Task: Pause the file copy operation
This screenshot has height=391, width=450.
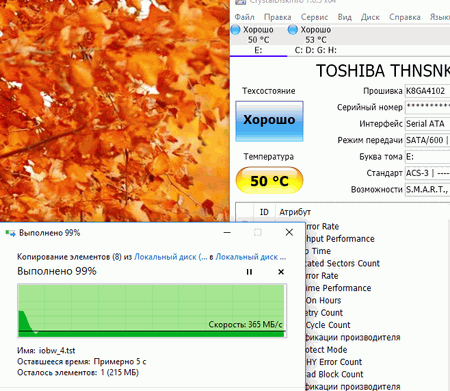Action: click(x=249, y=272)
